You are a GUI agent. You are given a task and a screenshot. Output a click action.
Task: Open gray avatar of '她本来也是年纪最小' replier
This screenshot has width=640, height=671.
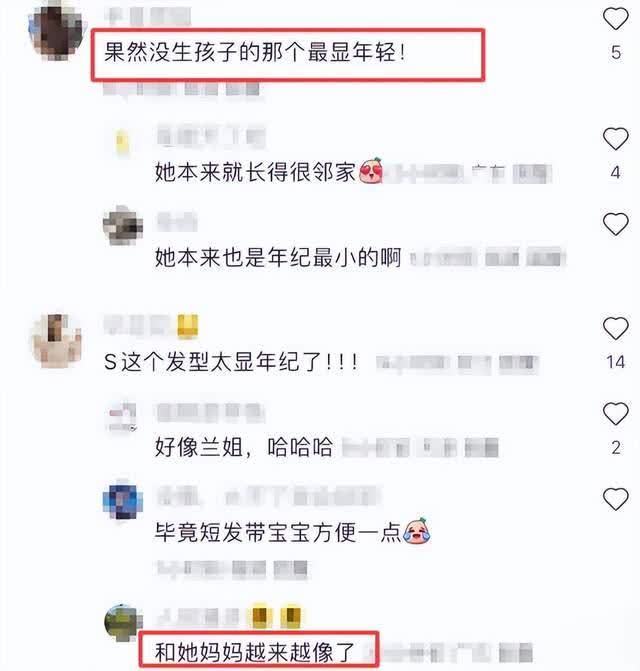[x=123, y=226]
